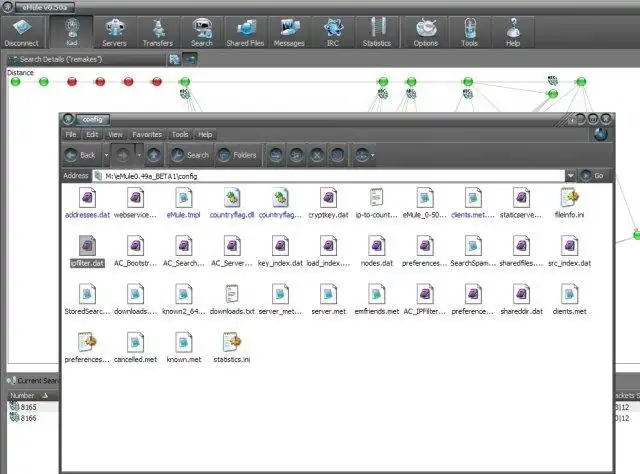640x474 pixels.
Task: Select the shareddir.dat file
Action: pyautogui.click(x=521, y=299)
